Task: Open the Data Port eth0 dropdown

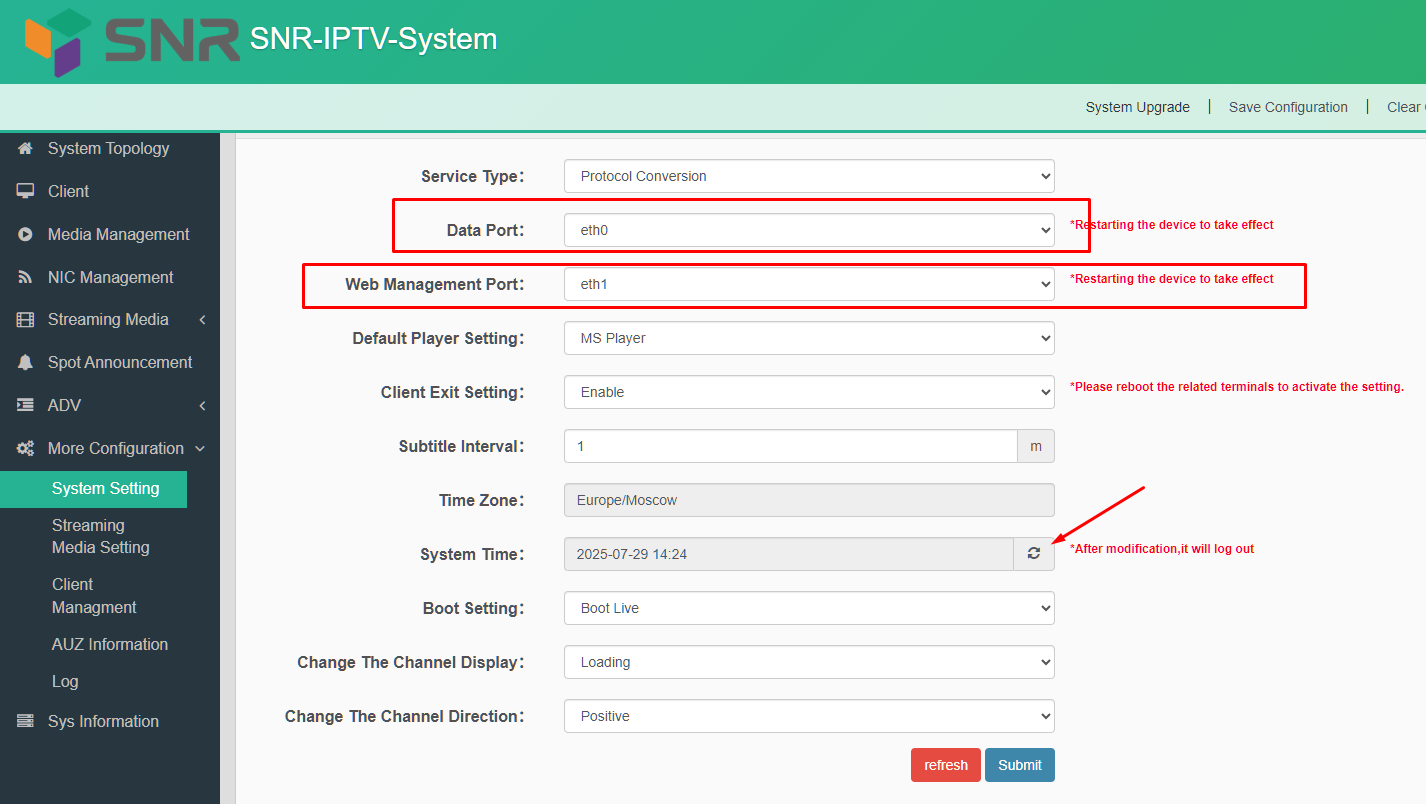Action: click(808, 230)
